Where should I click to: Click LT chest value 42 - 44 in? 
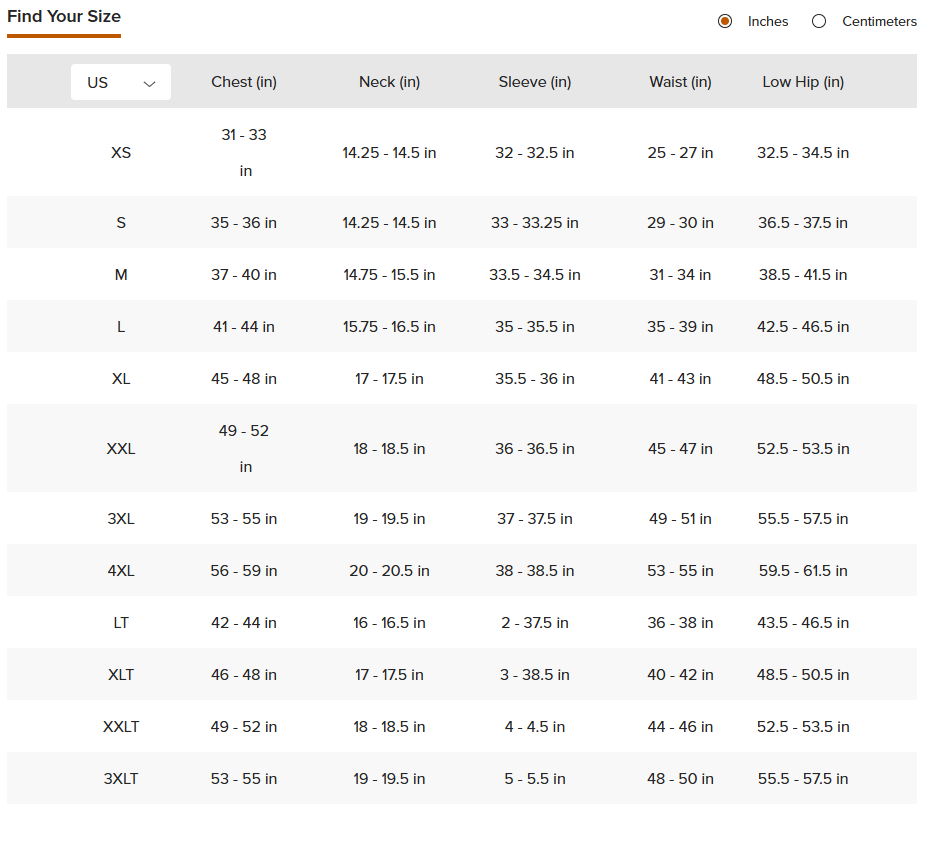(244, 622)
